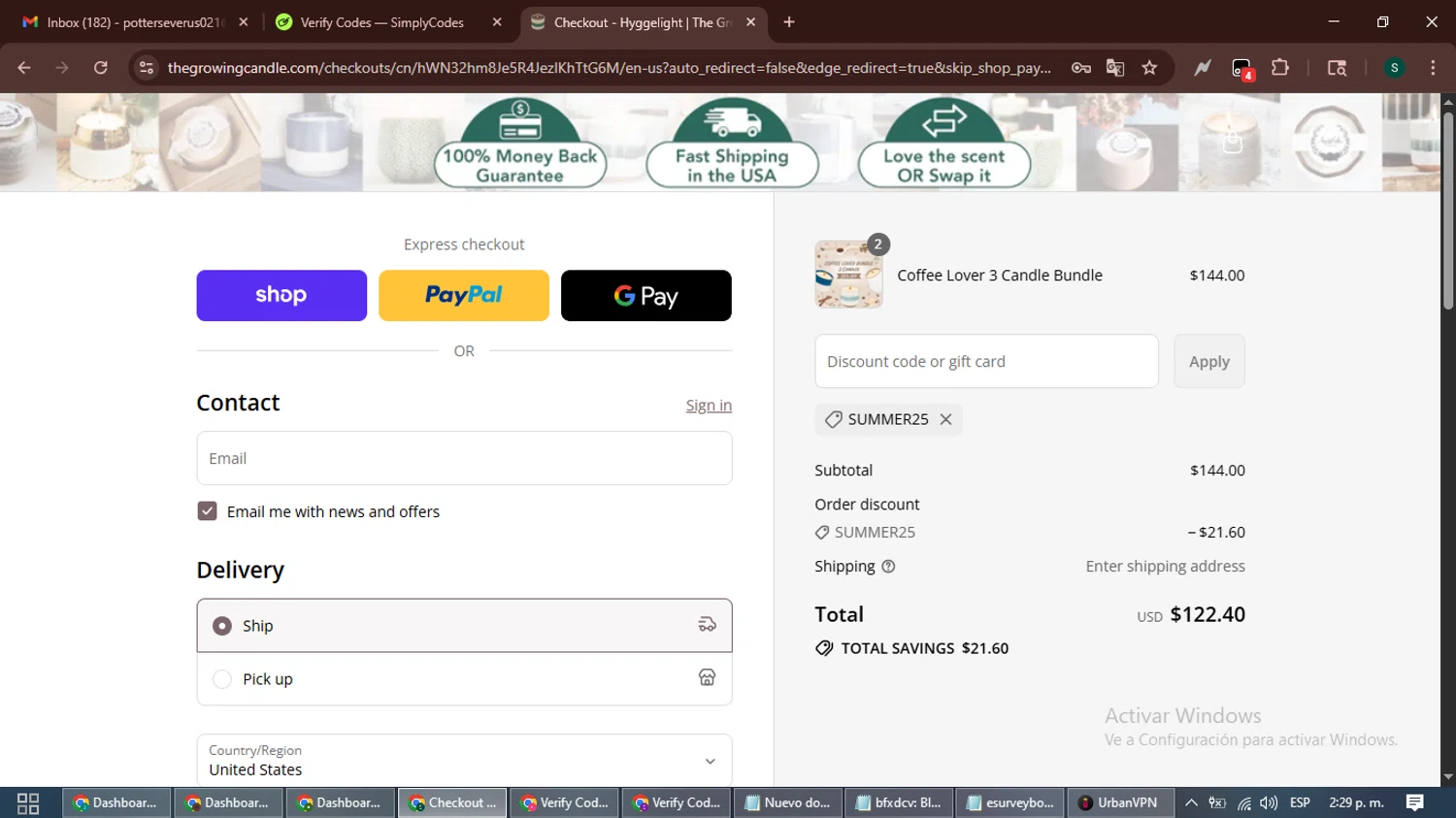The image size is (1456, 818).
Task: Click the taskbar battery icon
Action: (x=1217, y=803)
